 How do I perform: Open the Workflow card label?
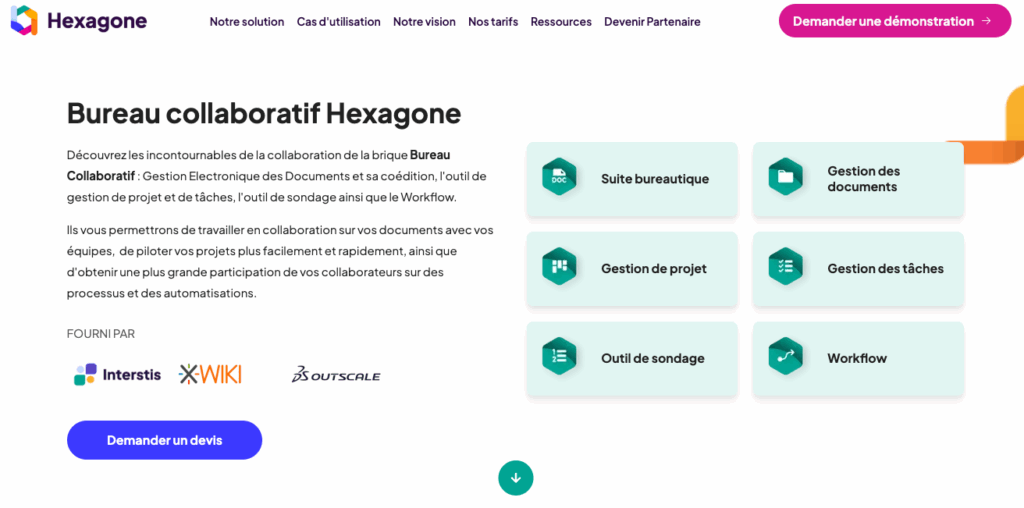(857, 358)
